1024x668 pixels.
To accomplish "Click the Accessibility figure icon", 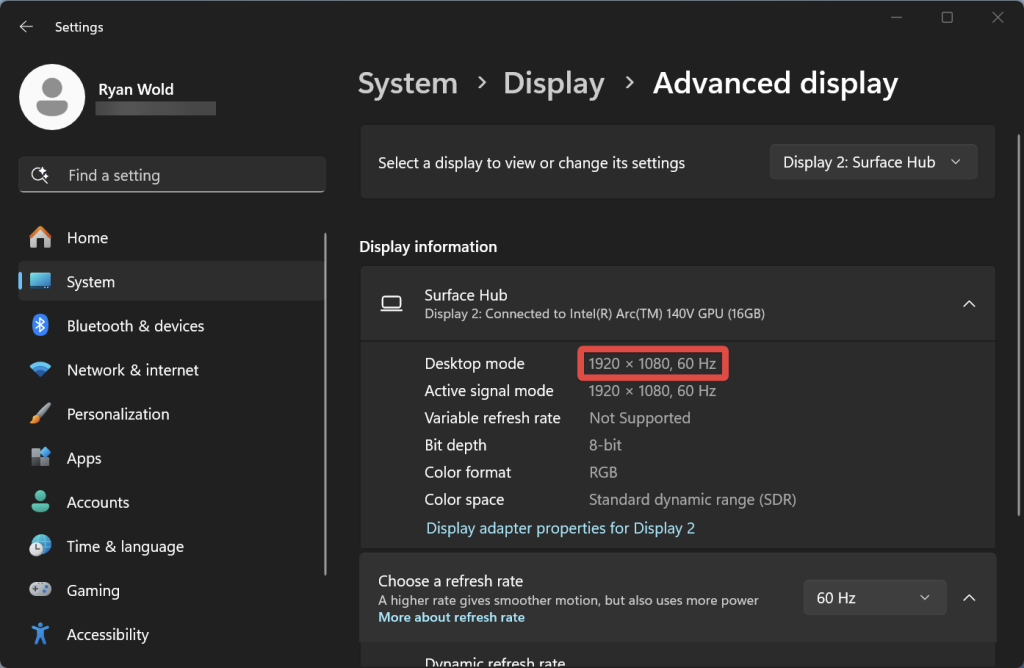I will [x=40, y=633].
